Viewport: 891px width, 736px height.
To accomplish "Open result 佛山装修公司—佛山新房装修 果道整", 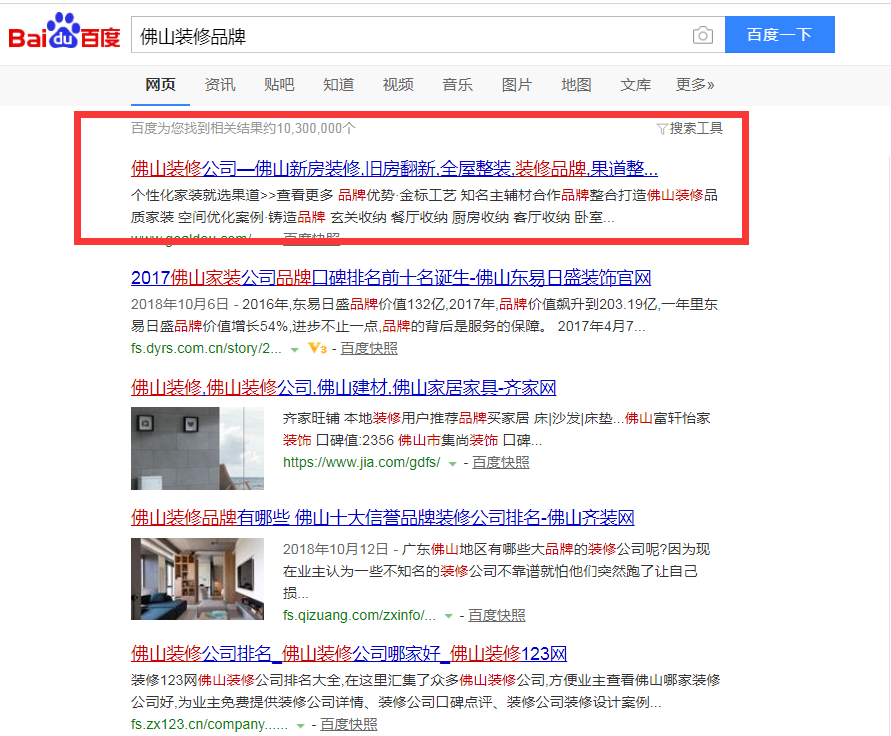I will point(394,169).
